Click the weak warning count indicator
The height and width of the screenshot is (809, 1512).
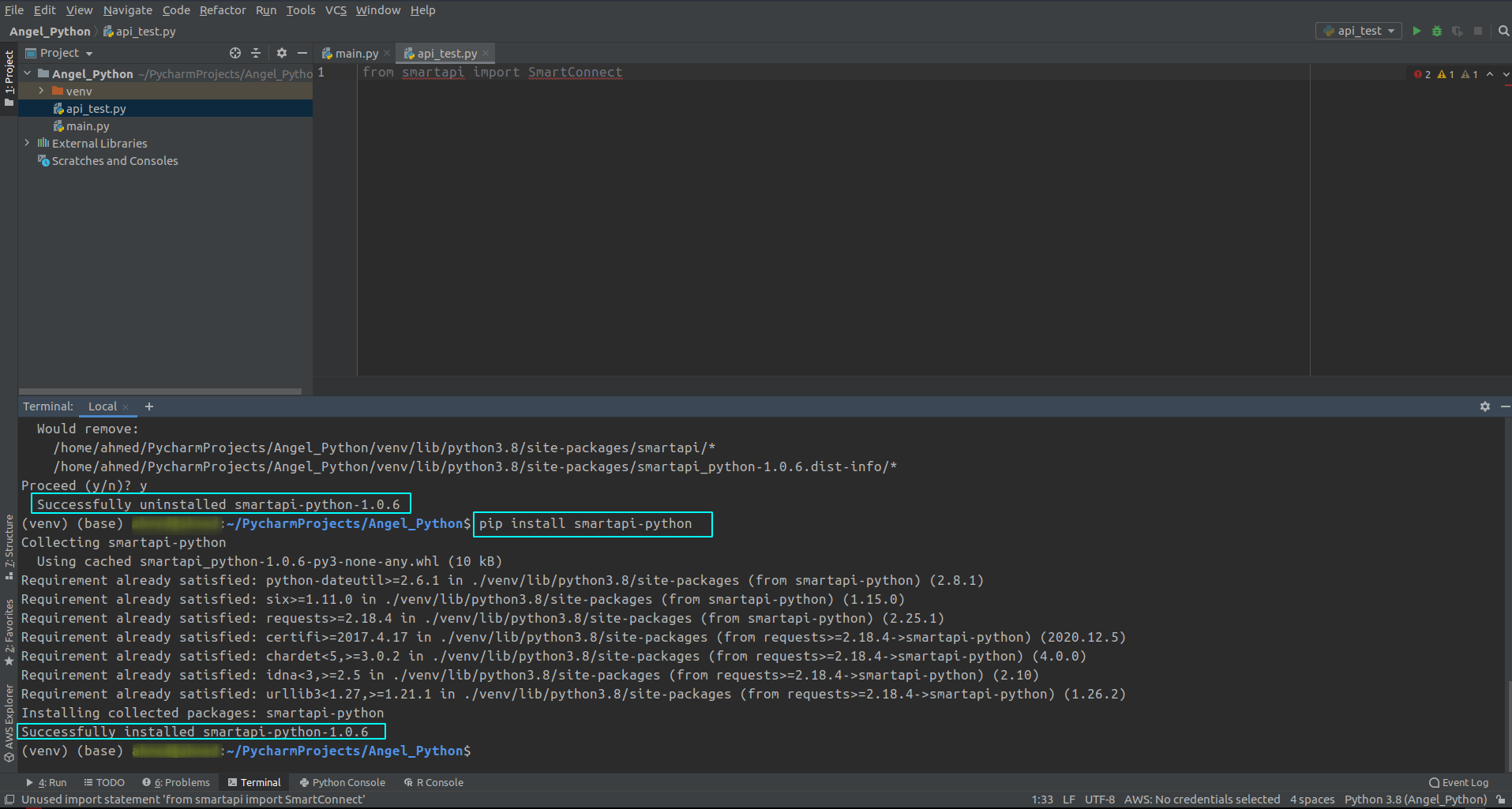[1469, 74]
